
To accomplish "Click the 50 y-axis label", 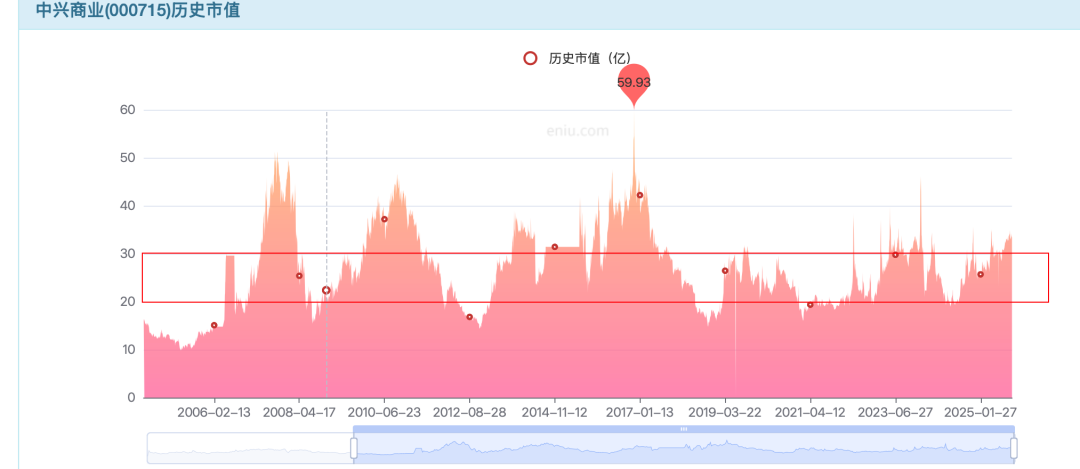I will pyautogui.click(x=128, y=158).
